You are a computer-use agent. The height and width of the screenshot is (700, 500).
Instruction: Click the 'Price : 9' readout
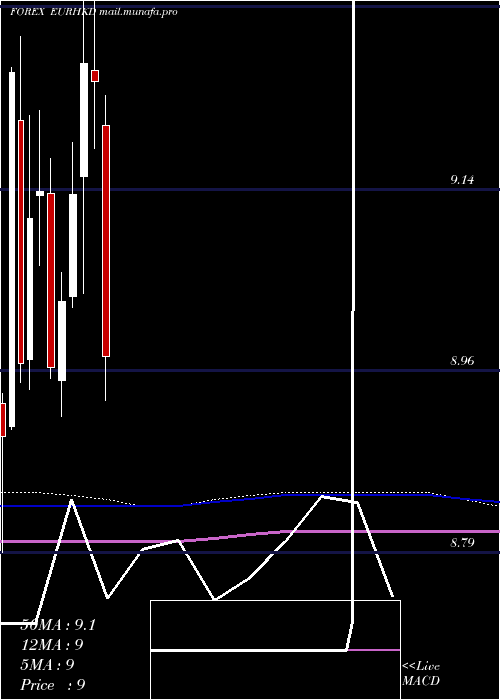tap(53, 685)
